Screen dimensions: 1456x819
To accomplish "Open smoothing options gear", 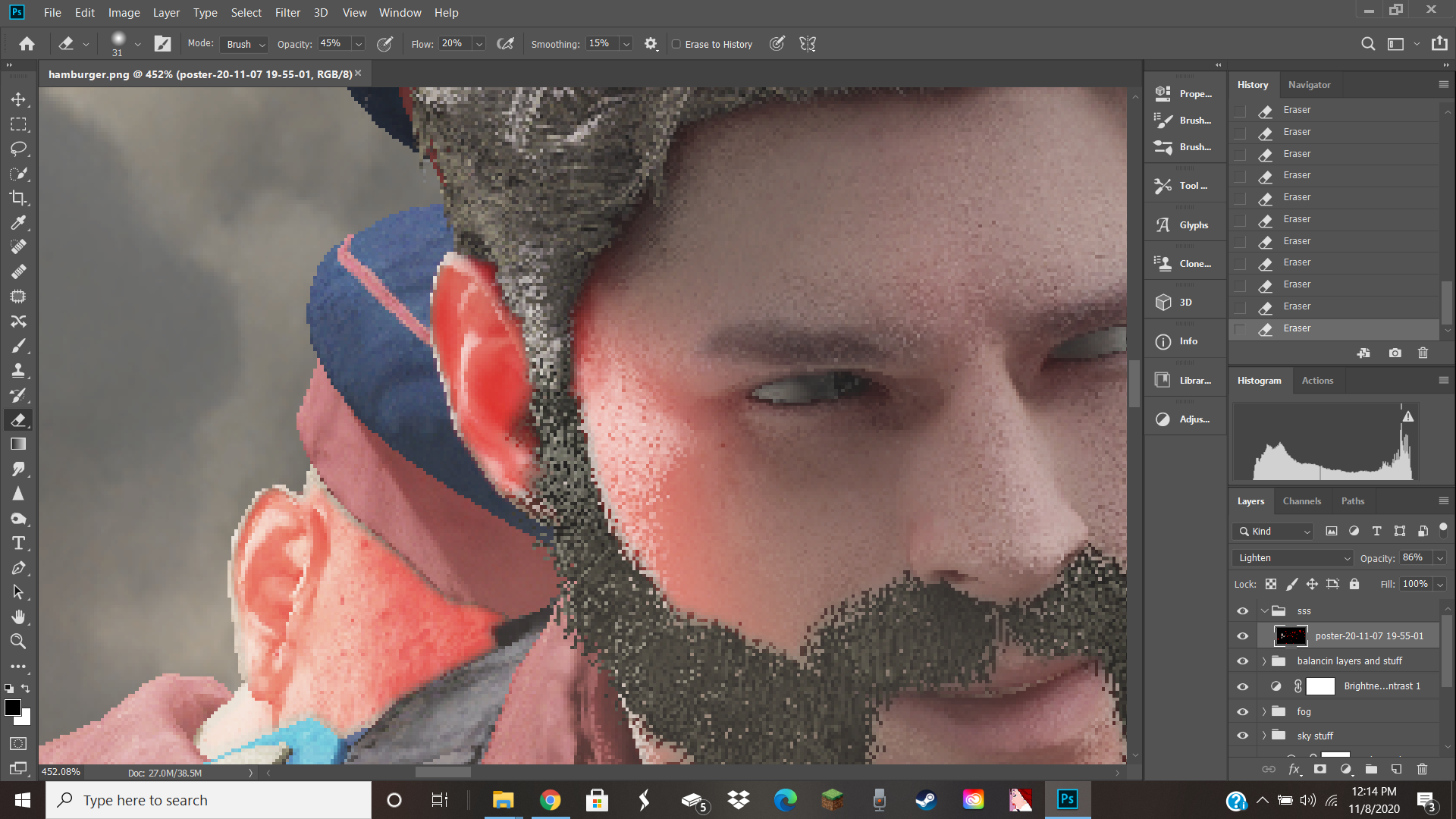I will pyautogui.click(x=651, y=44).
